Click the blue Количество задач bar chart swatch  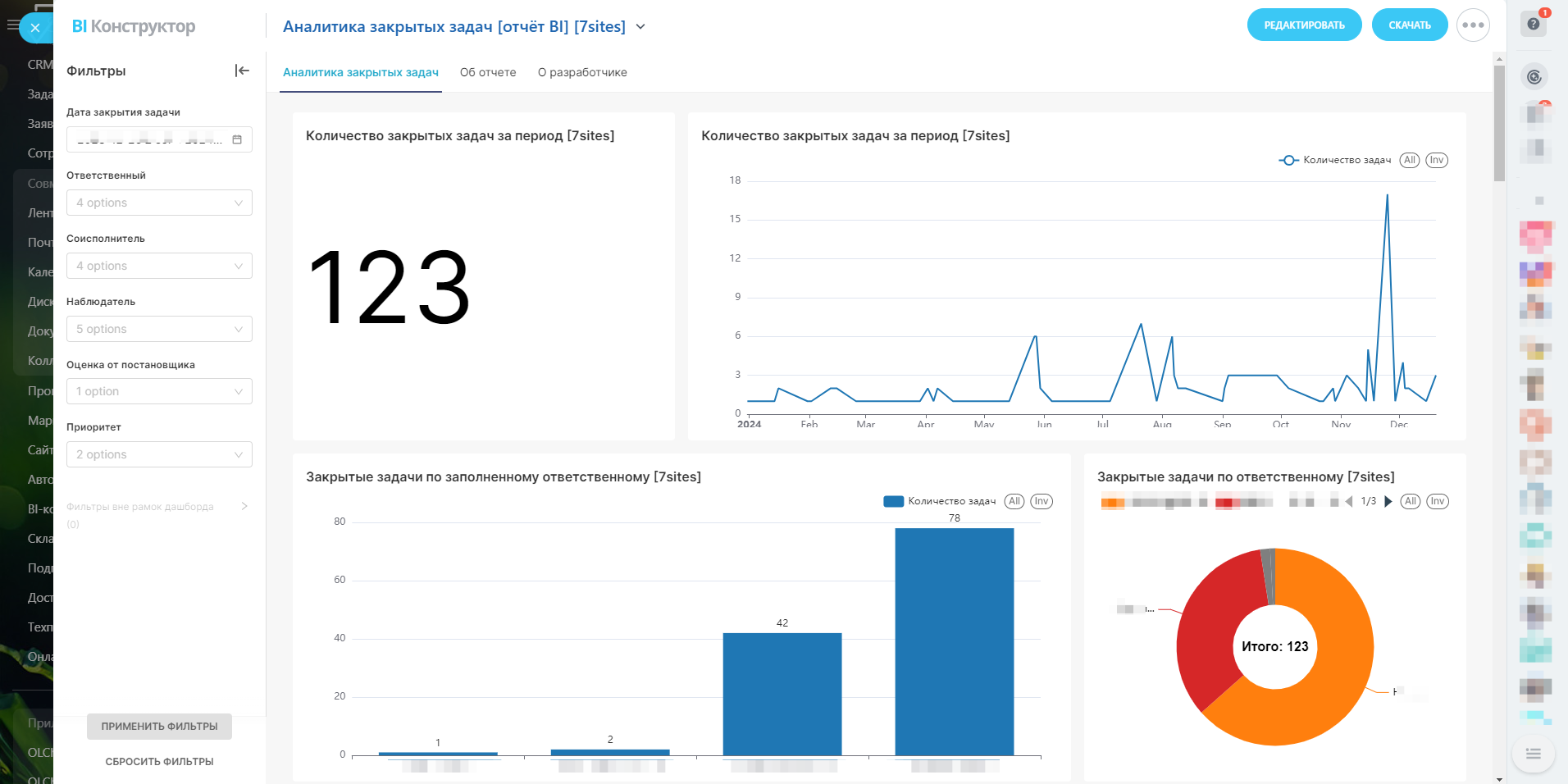(893, 502)
